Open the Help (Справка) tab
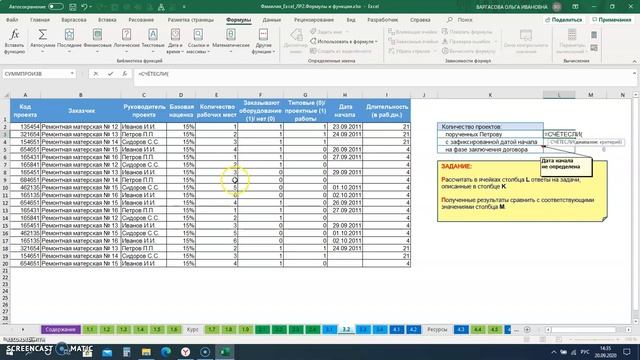The image size is (640, 360). tap(420, 20)
